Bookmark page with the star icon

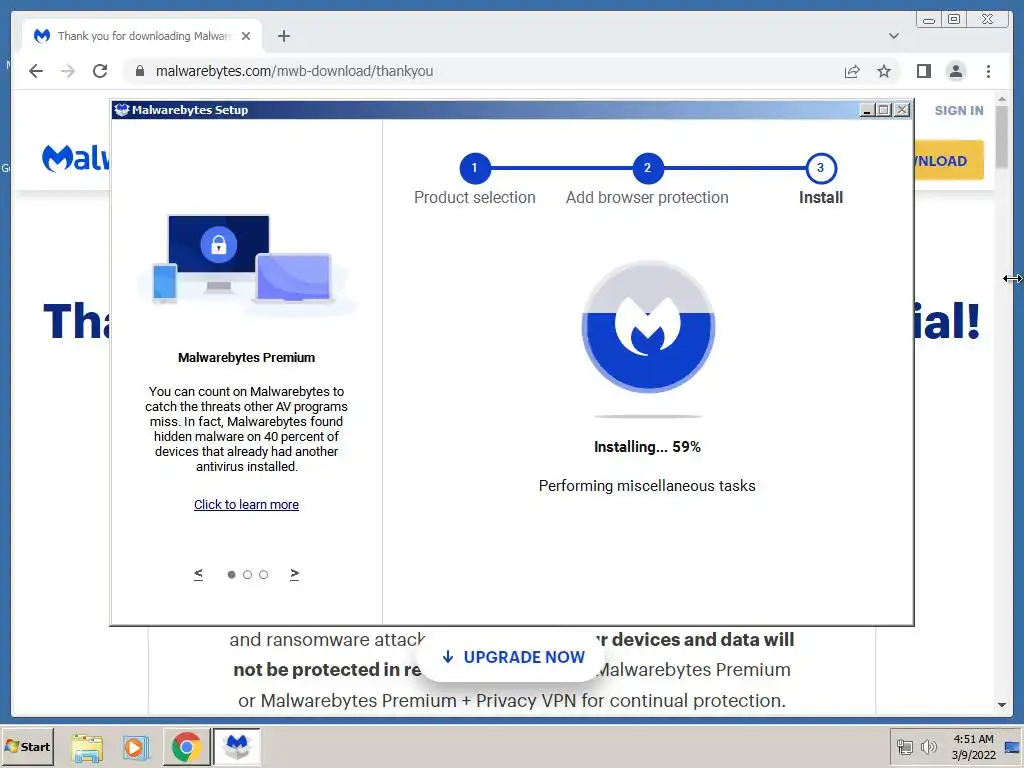[x=884, y=71]
